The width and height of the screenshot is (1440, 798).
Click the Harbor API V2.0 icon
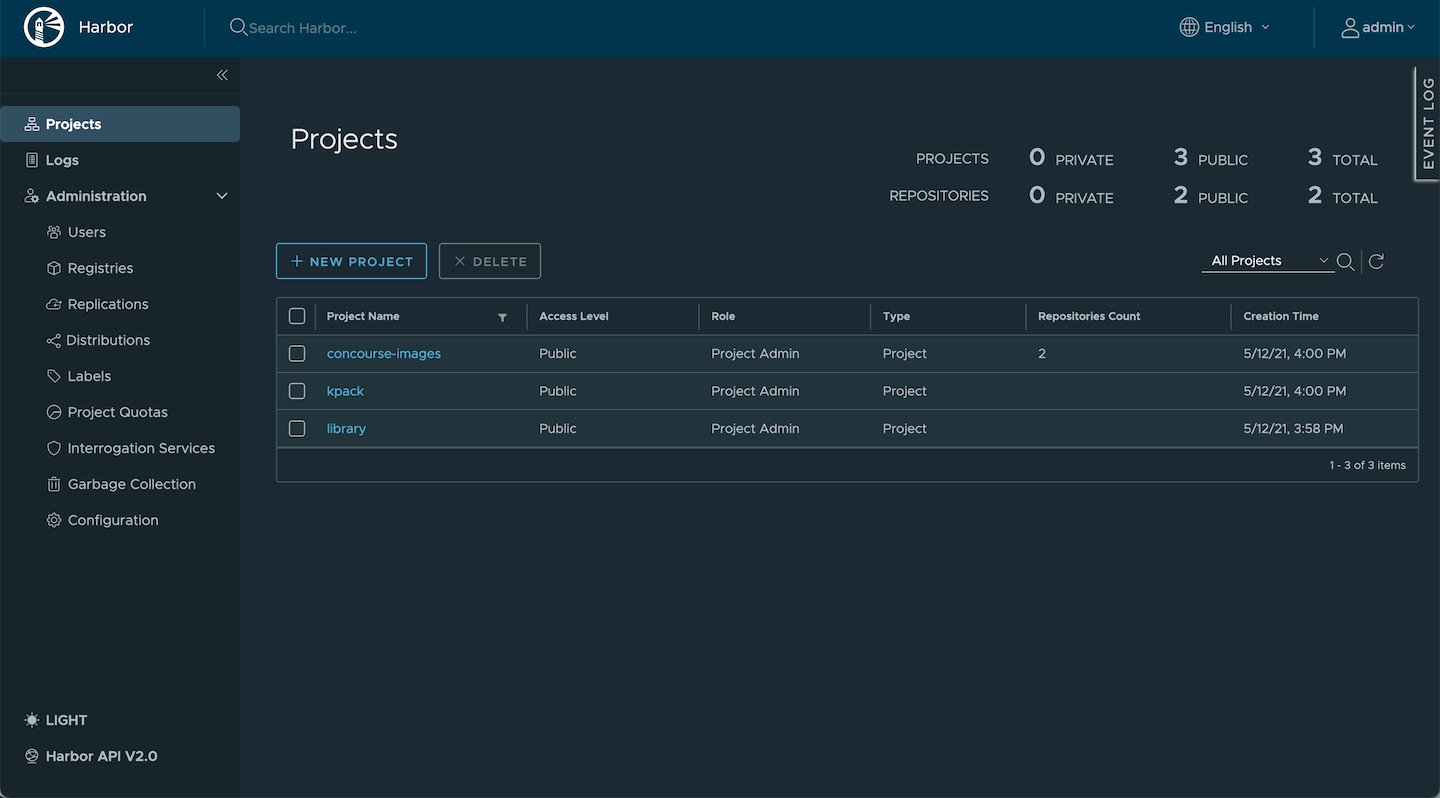[x=32, y=756]
